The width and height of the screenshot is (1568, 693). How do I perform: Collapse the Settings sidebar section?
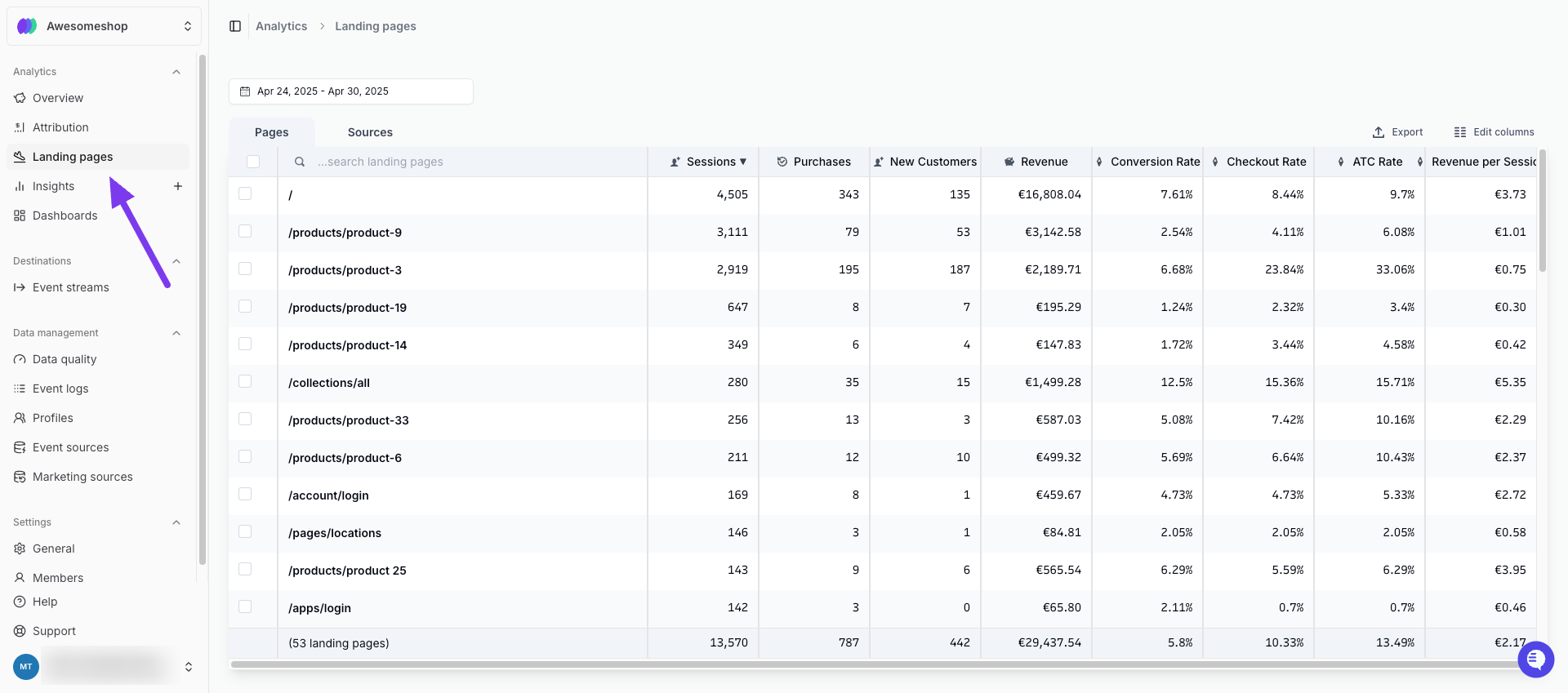click(176, 522)
